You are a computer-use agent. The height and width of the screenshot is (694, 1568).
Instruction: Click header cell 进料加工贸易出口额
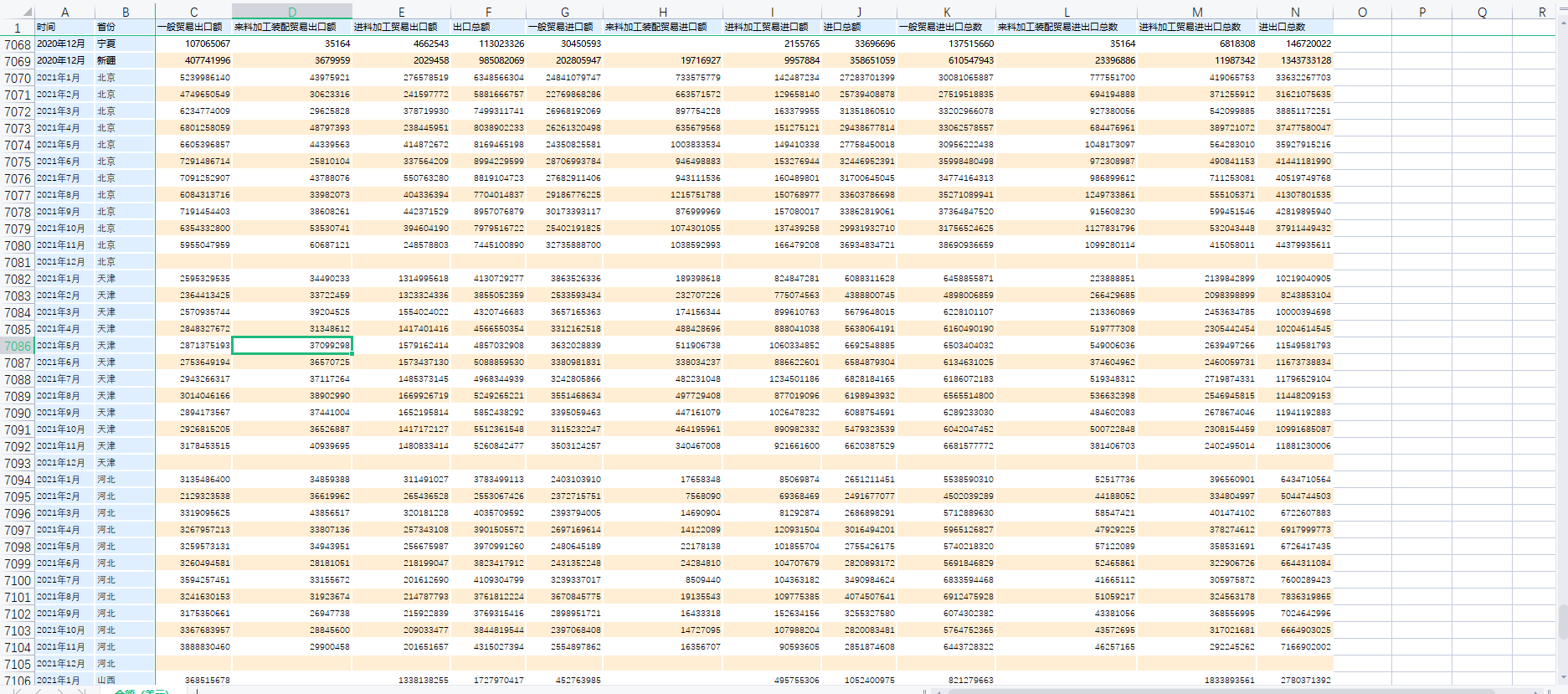[x=401, y=27]
